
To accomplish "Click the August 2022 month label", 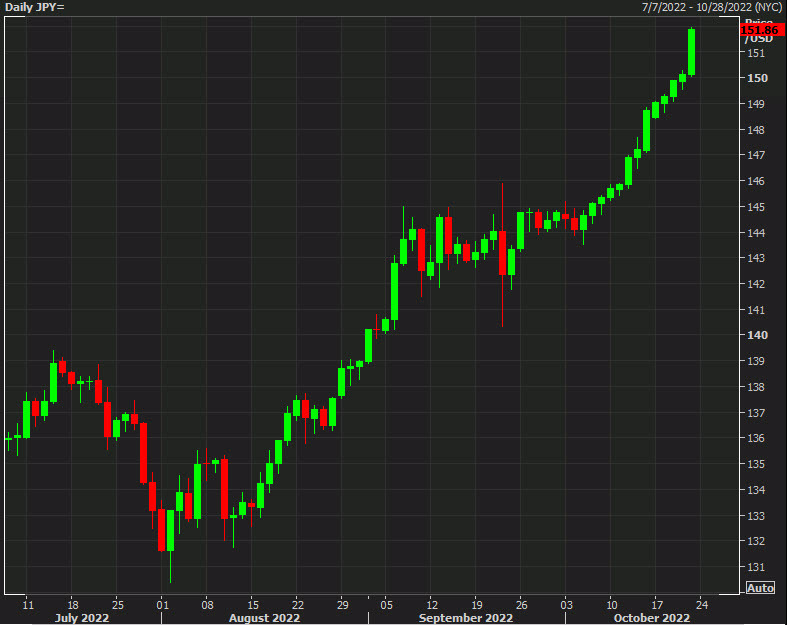I will pyautogui.click(x=264, y=618).
